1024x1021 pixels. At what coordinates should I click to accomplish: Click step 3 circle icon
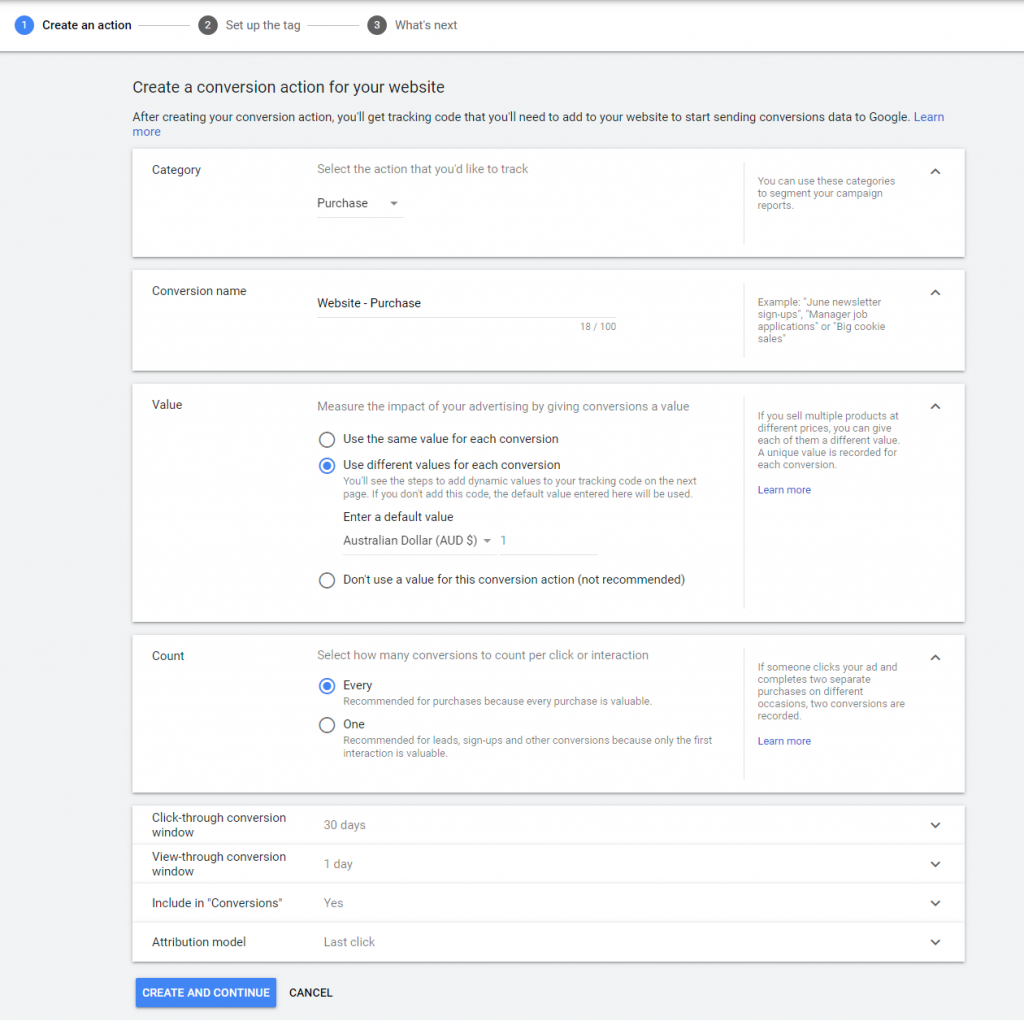pyautogui.click(x=377, y=25)
